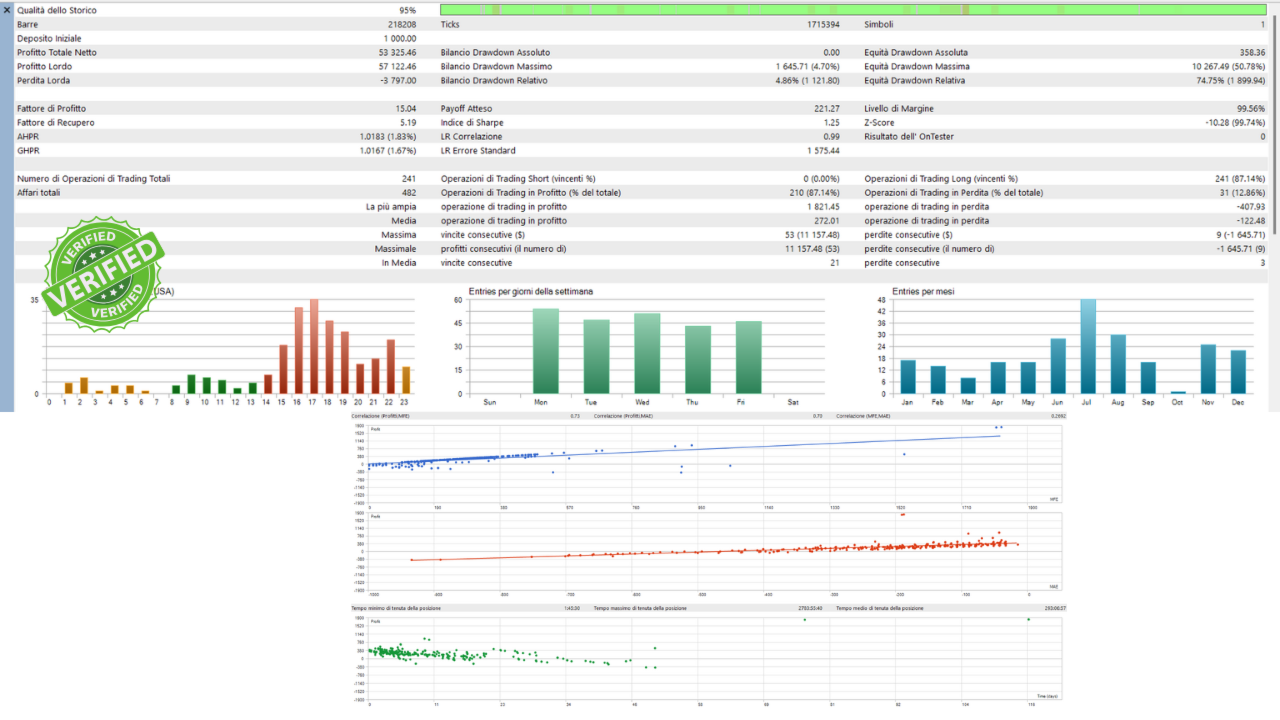
Task: Select the "LR Errore Standard" label
Action: click(x=479, y=150)
